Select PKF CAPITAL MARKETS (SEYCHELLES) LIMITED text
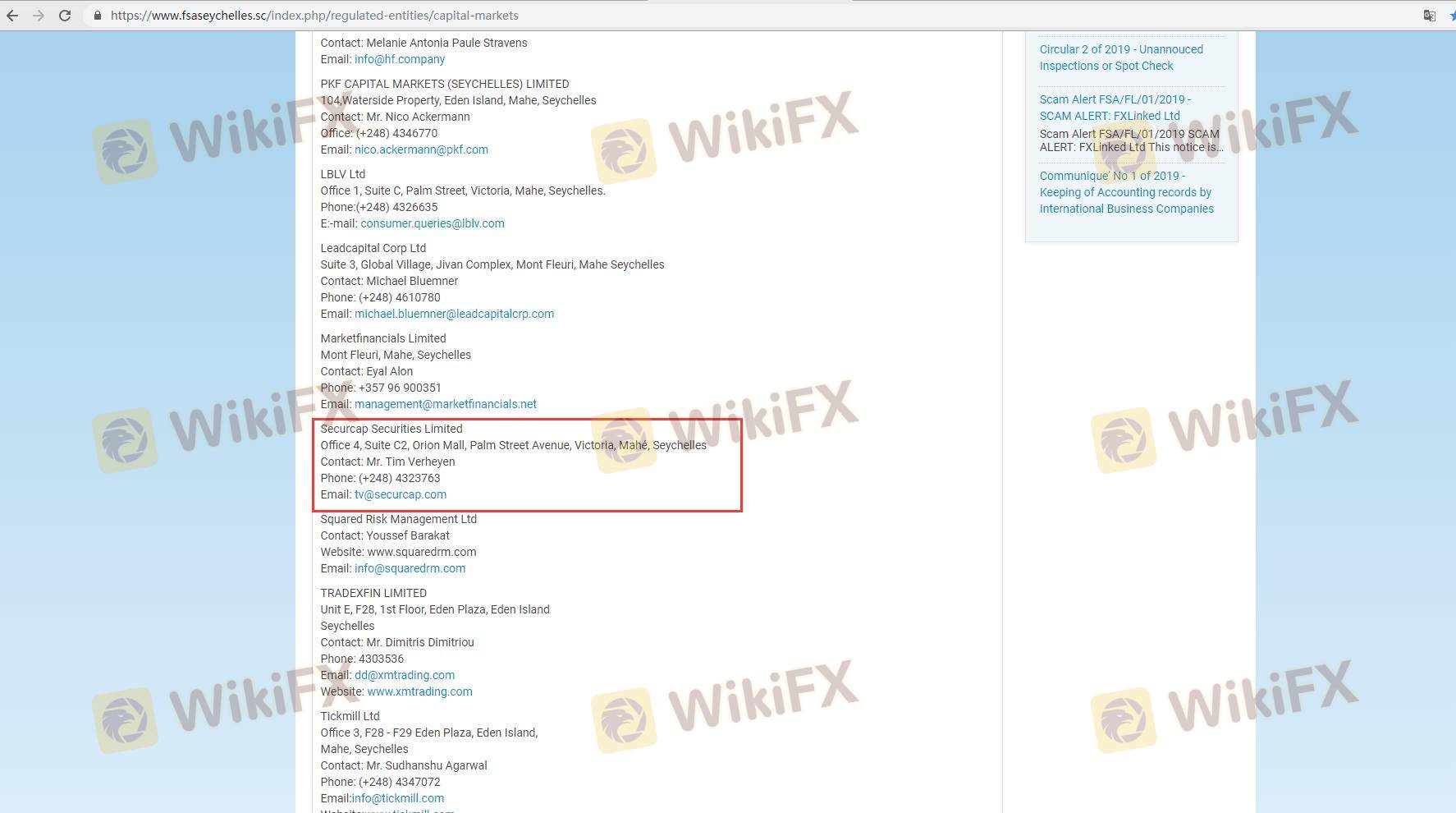This screenshot has height=813, width=1456. pos(445,84)
